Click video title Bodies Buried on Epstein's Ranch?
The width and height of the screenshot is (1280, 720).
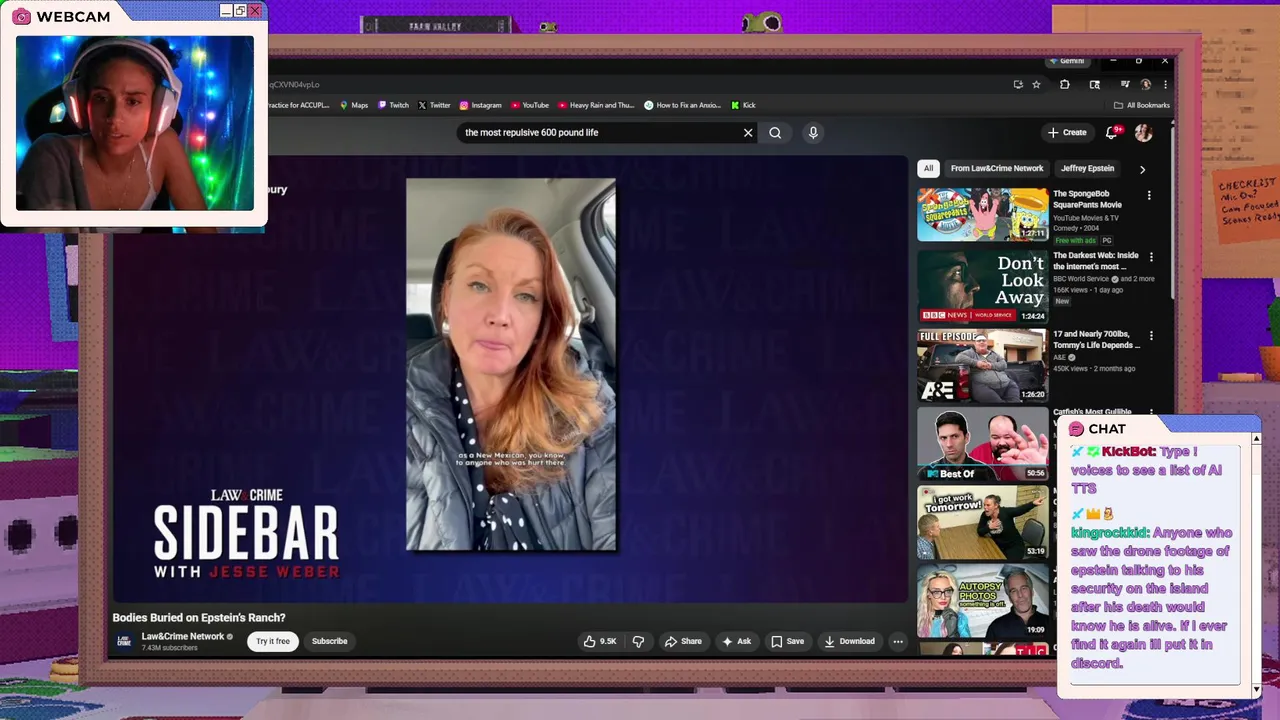pos(199,618)
